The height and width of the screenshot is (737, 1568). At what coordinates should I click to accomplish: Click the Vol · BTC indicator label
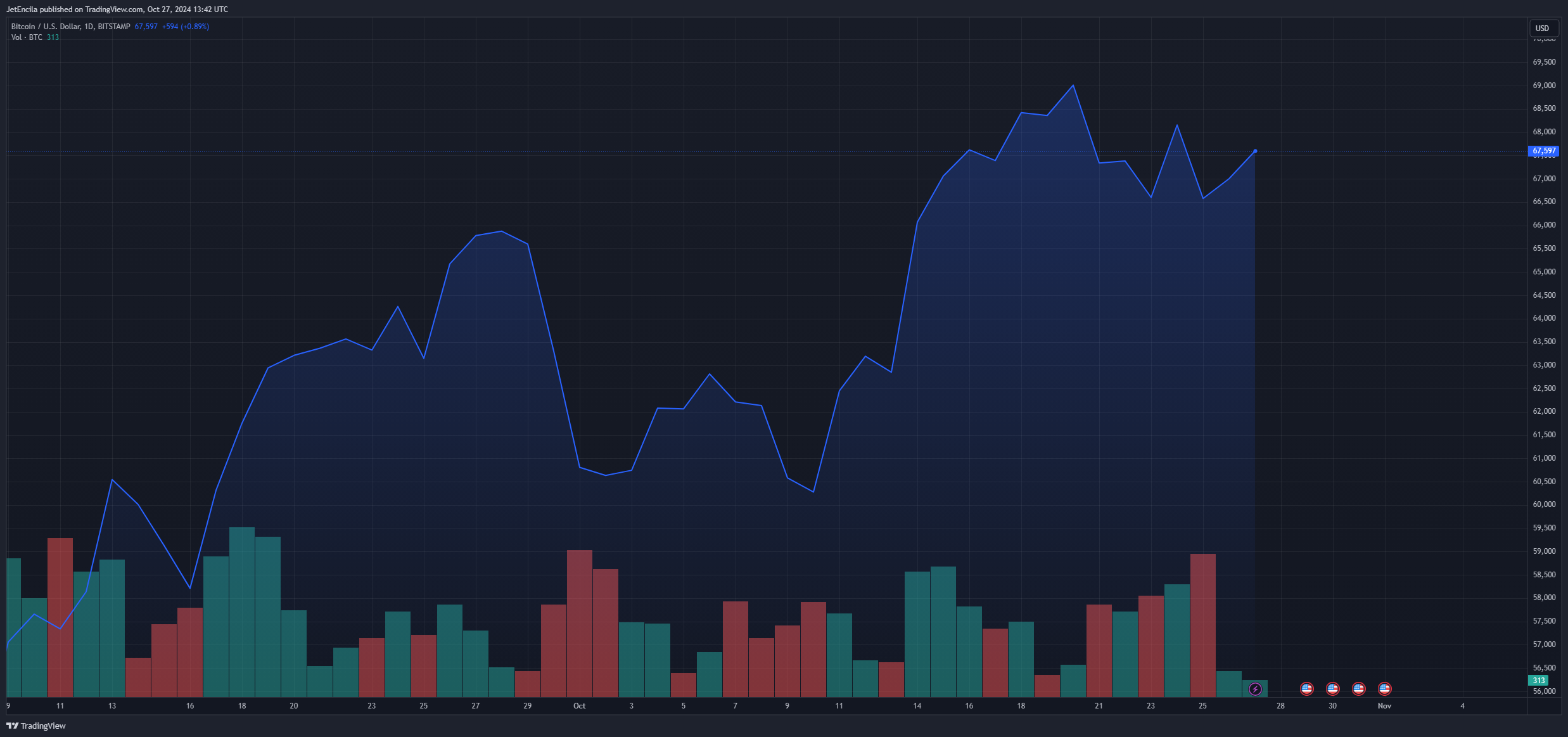(x=27, y=37)
